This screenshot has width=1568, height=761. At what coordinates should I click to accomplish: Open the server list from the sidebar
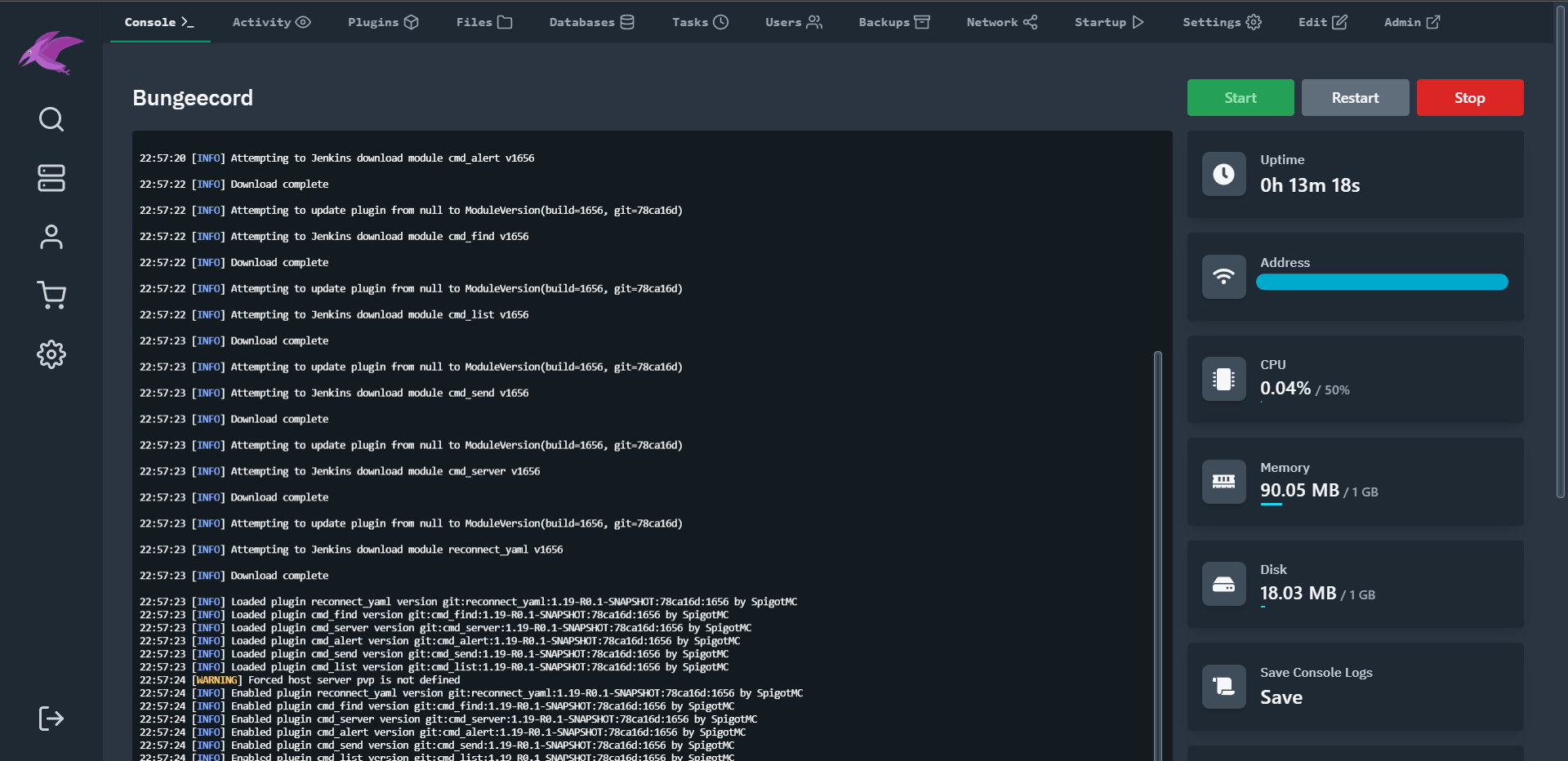pyautogui.click(x=51, y=178)
